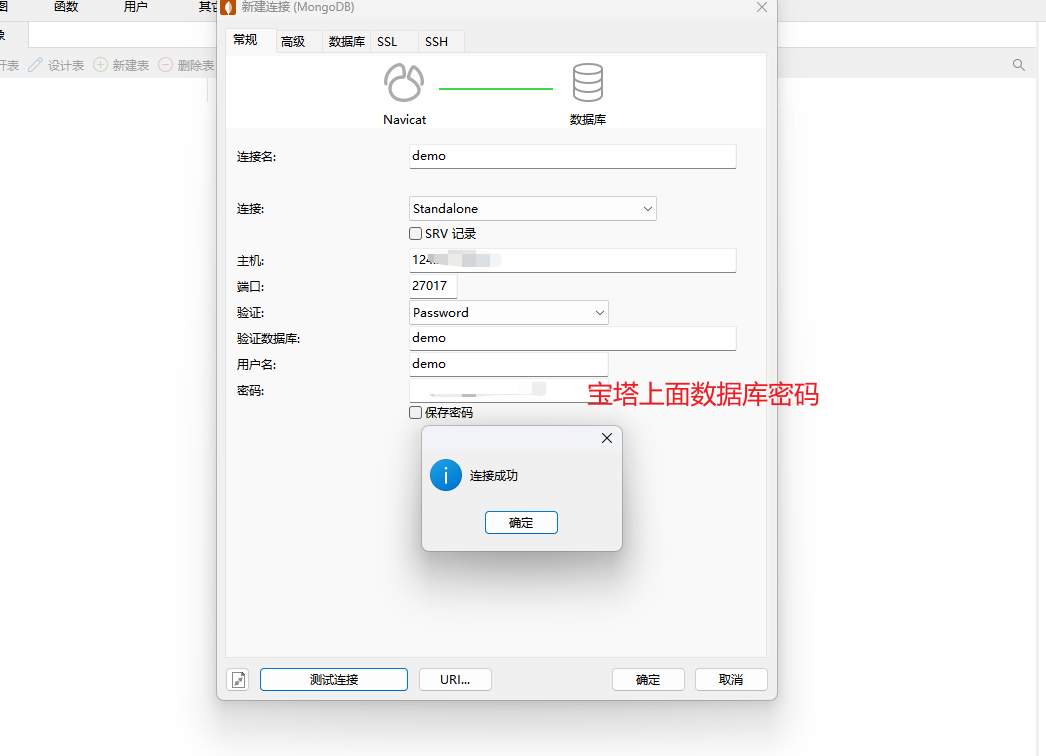The height and width of the screenshot is (756, 1046).
Task: Confirm 连接成功 popup with 确定
Action: pyautogui.click(x=521, y=522)
